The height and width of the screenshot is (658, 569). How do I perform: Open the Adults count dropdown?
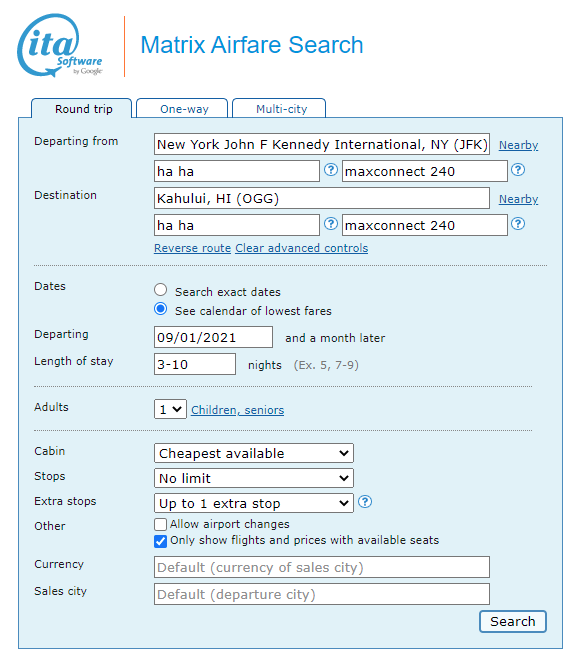coord(170,409)
